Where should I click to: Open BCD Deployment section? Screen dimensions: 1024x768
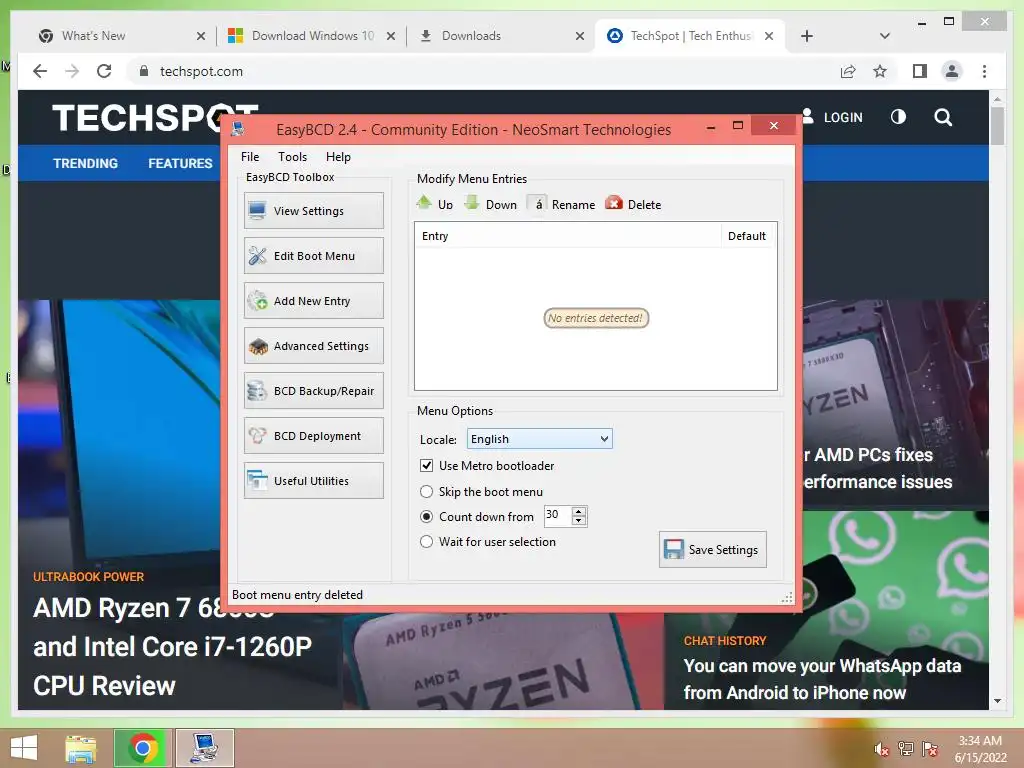pyautogui.click(x=313, y=436)
